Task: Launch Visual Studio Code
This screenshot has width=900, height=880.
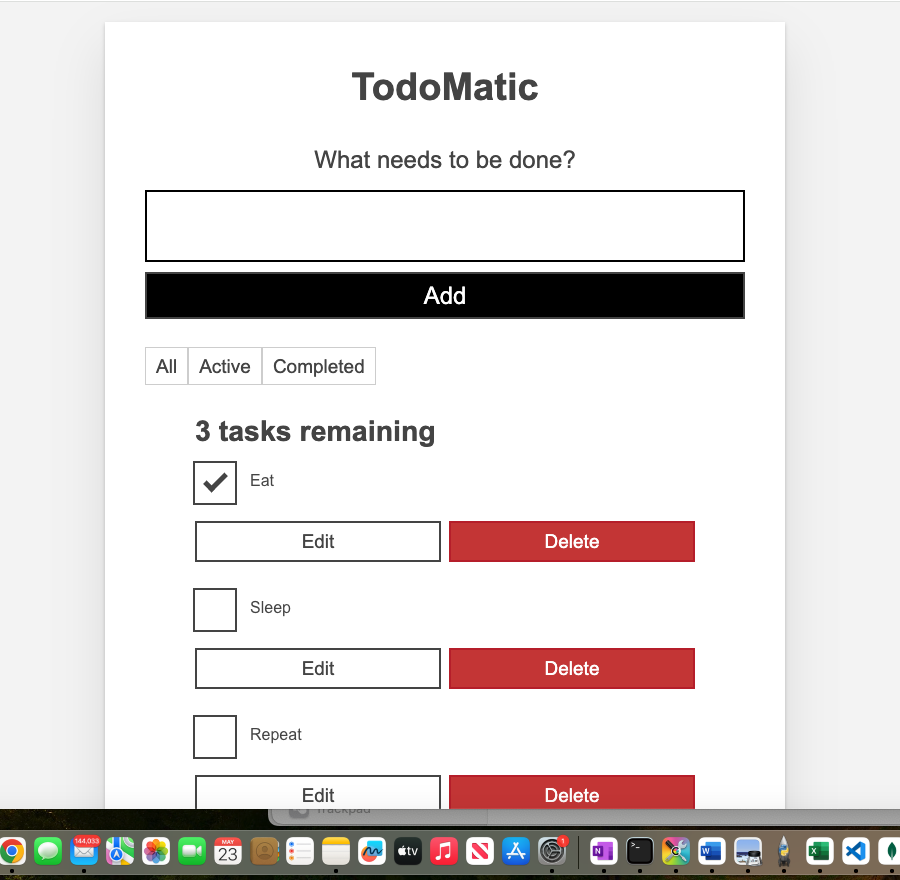Action: [855, 851]
